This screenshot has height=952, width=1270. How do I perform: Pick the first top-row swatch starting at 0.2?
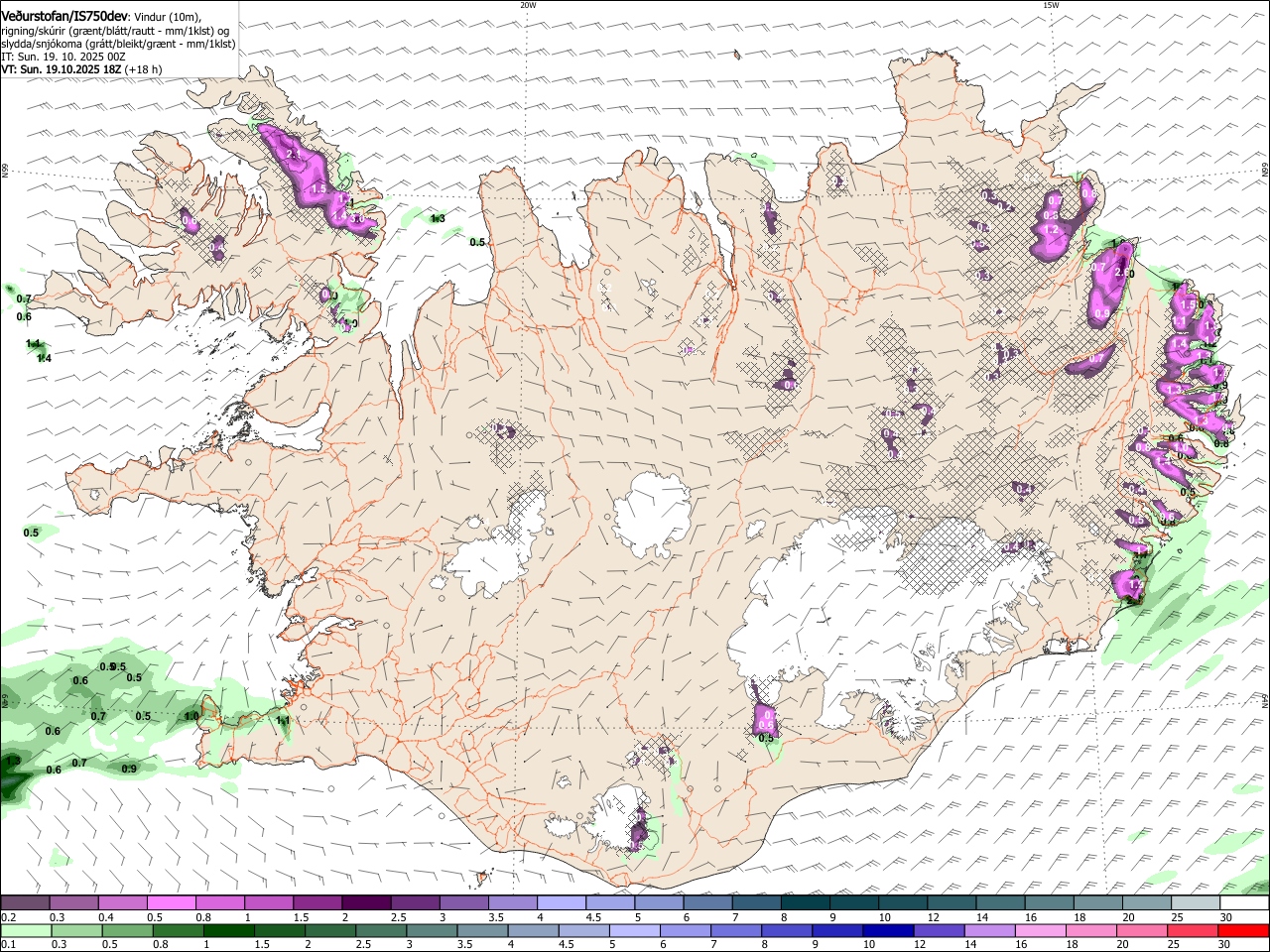[25, 903]
